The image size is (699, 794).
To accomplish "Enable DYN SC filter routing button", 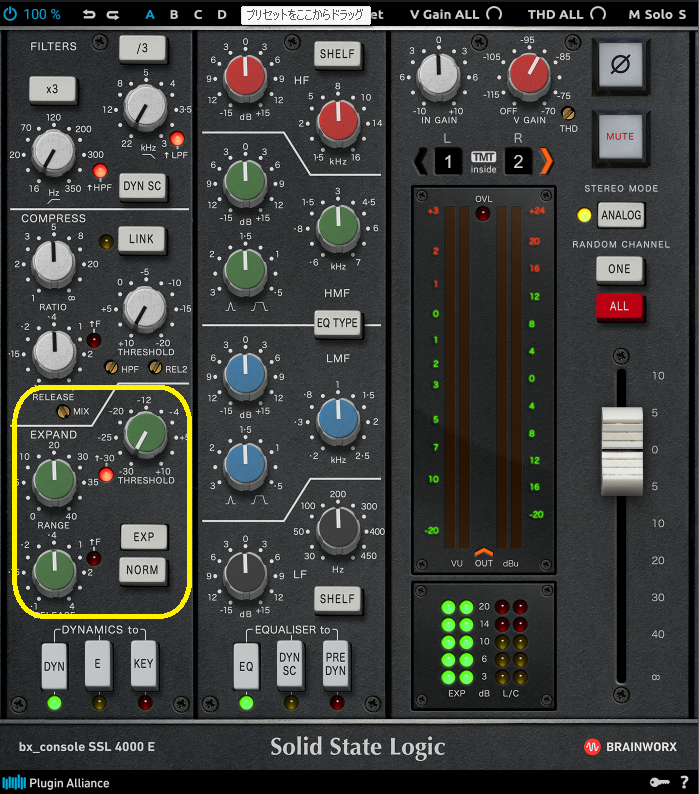I will 142,186.
